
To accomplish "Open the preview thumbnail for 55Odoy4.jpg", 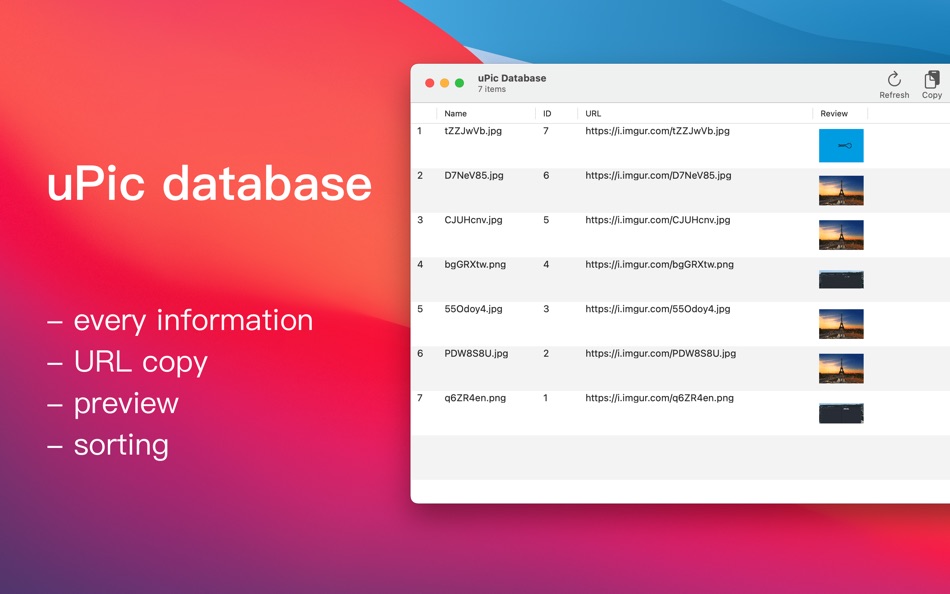I will tap(841, 324).
